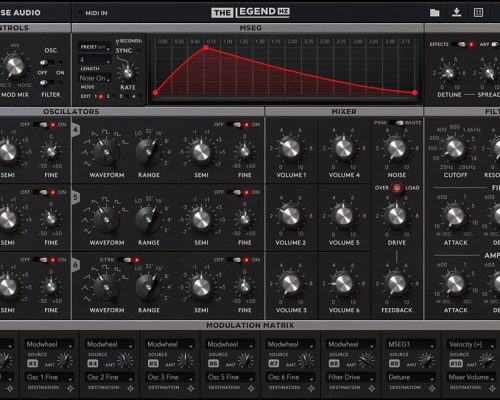The height and width of the screenshot is (400, 500).
Task: Enable the MSEG Sync LED
Action: pyautogui.click(x=138, y=51)
